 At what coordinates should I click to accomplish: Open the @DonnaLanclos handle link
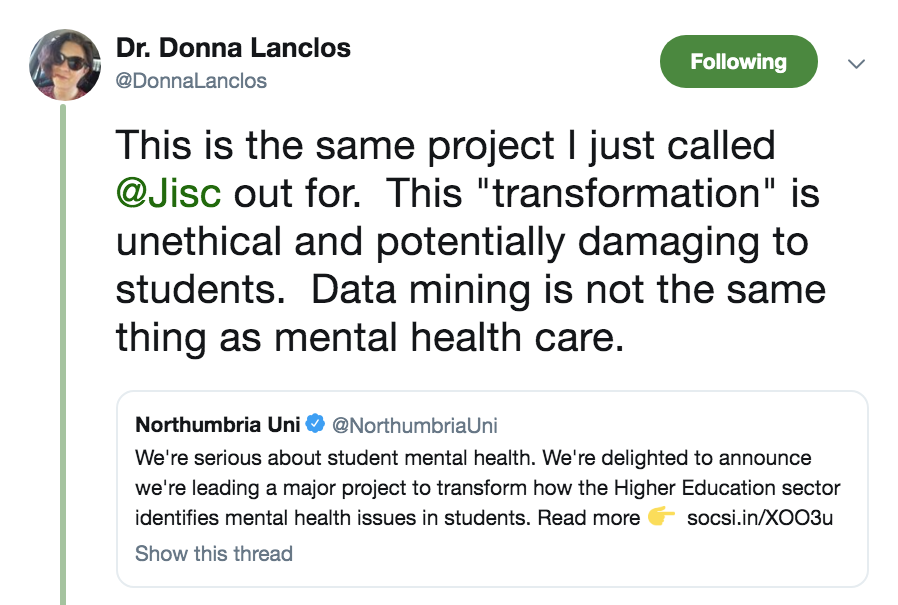(x=192, y=81)
